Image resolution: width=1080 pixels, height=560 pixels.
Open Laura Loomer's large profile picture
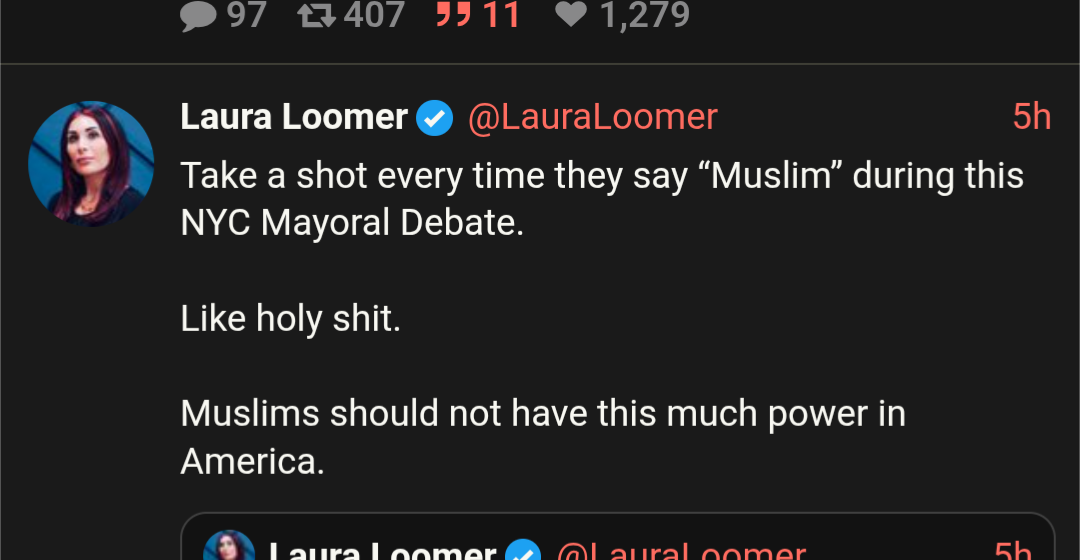coord(91,163)
